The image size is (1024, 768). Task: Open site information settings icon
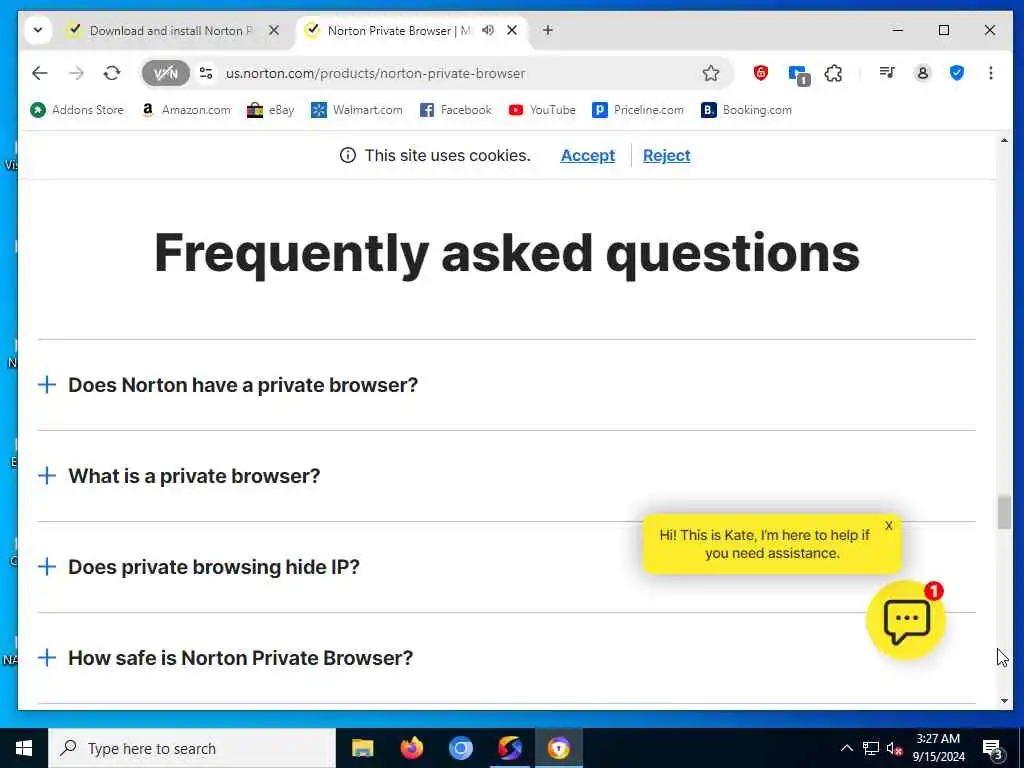point(206,73)
